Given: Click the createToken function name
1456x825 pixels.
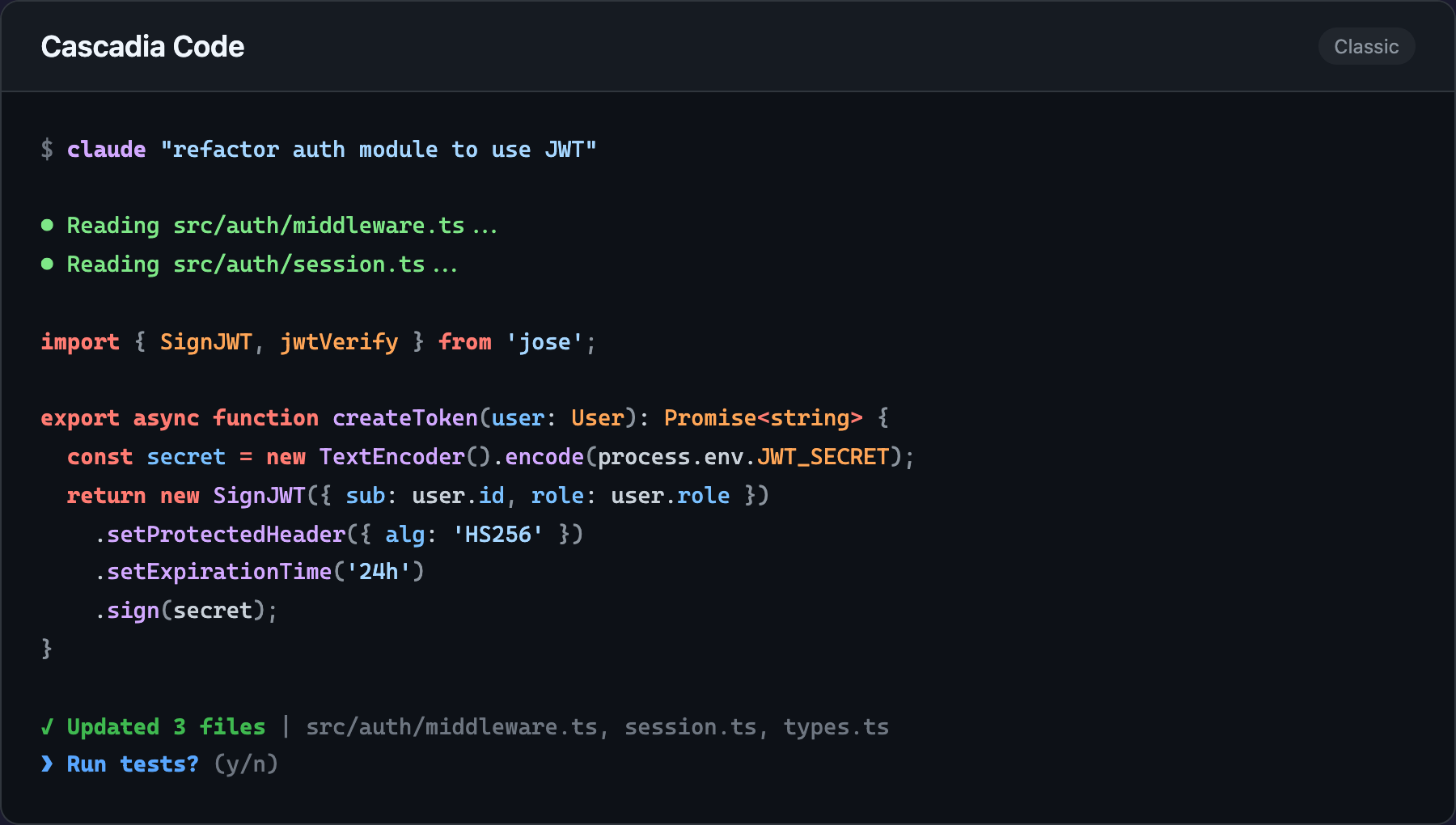Looking at the screenshot, I should click(405, 418).
